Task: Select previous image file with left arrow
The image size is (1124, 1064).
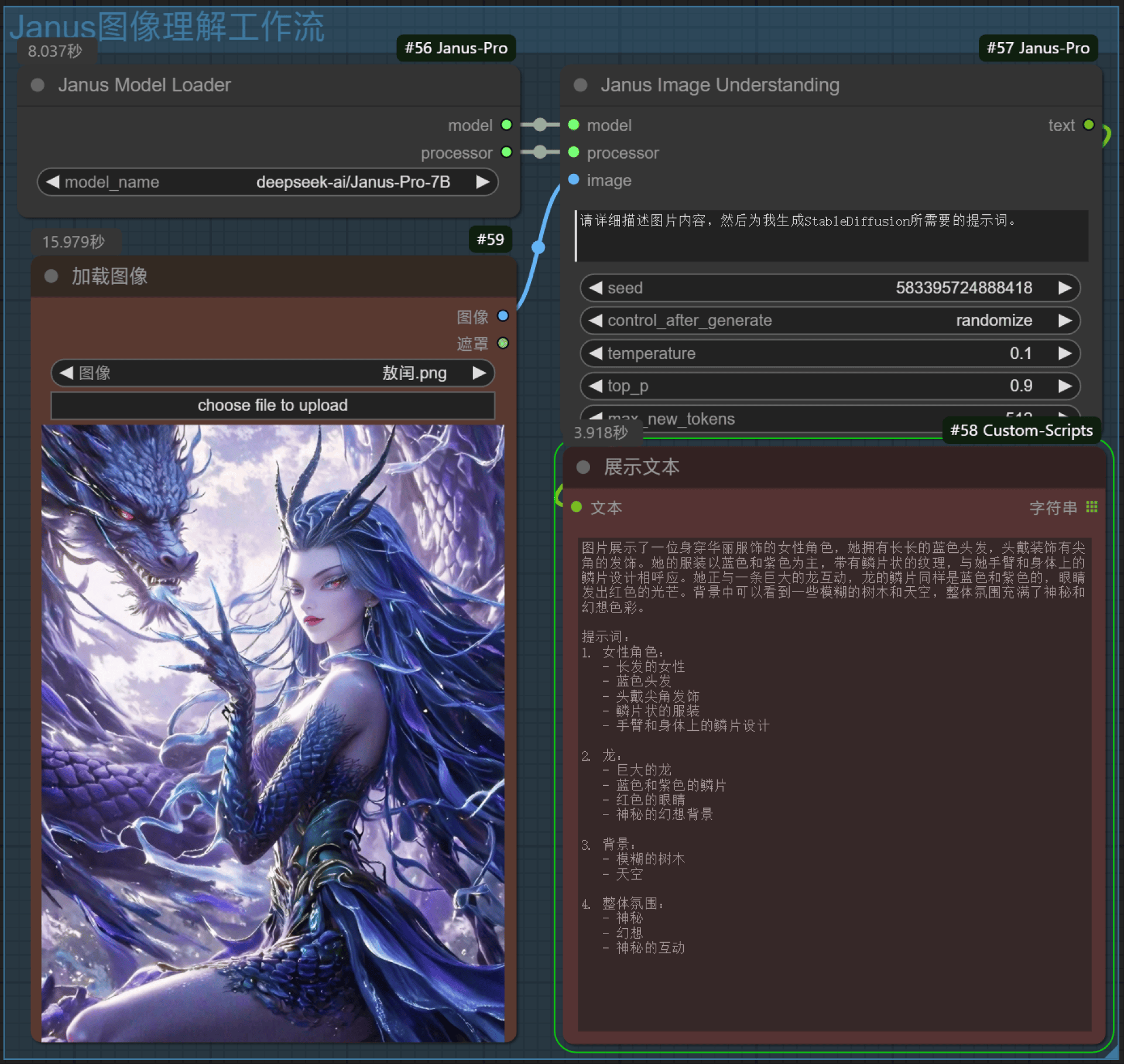Action: (66, 373)
